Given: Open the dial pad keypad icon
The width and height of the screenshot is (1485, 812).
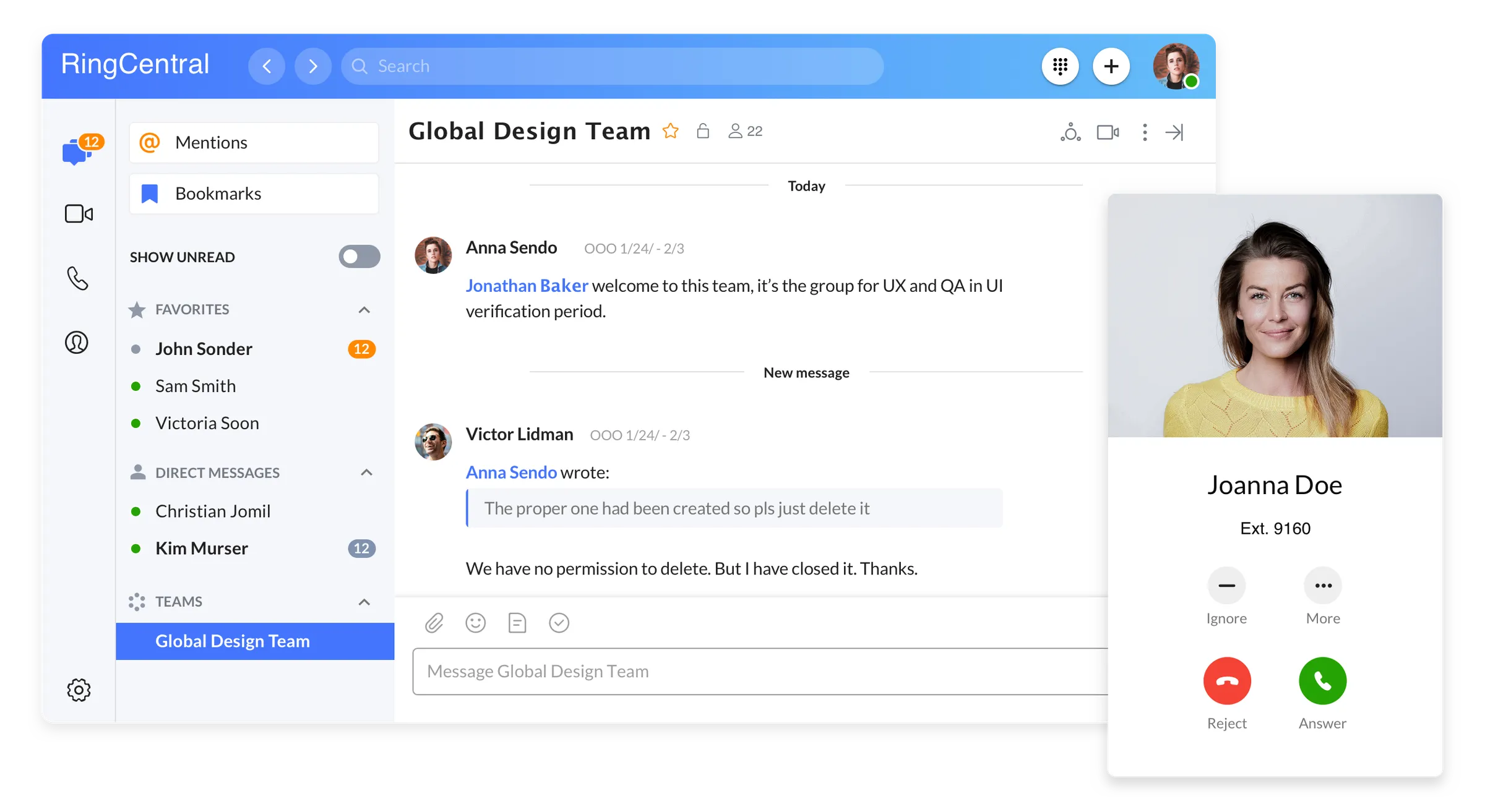Looking at the screenshot, I should (1060, 66).
